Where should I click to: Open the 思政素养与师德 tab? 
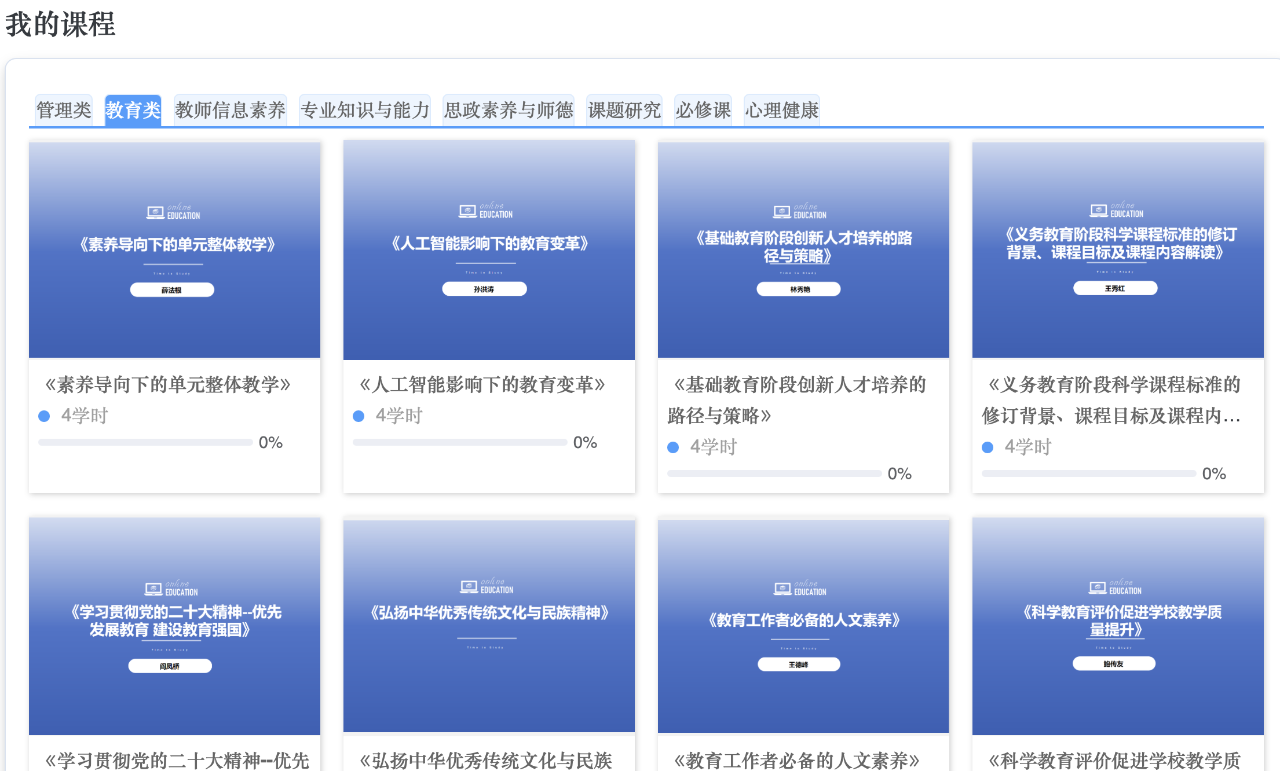pos(508,110)
